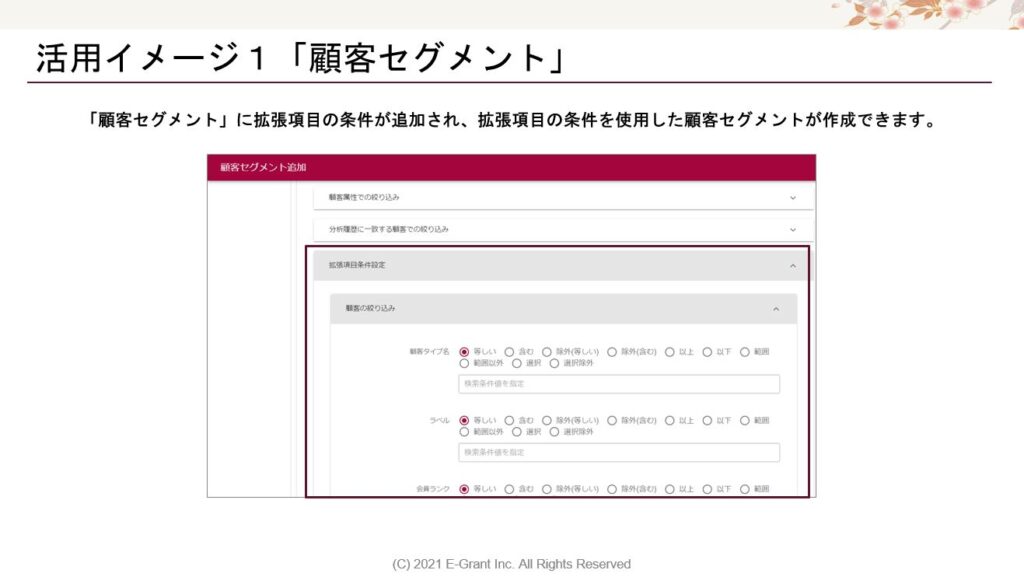Choose 除外(等しい) for 顧客タイプ名
Viewport: 1024px width, 577px height.
coord(547,352)
